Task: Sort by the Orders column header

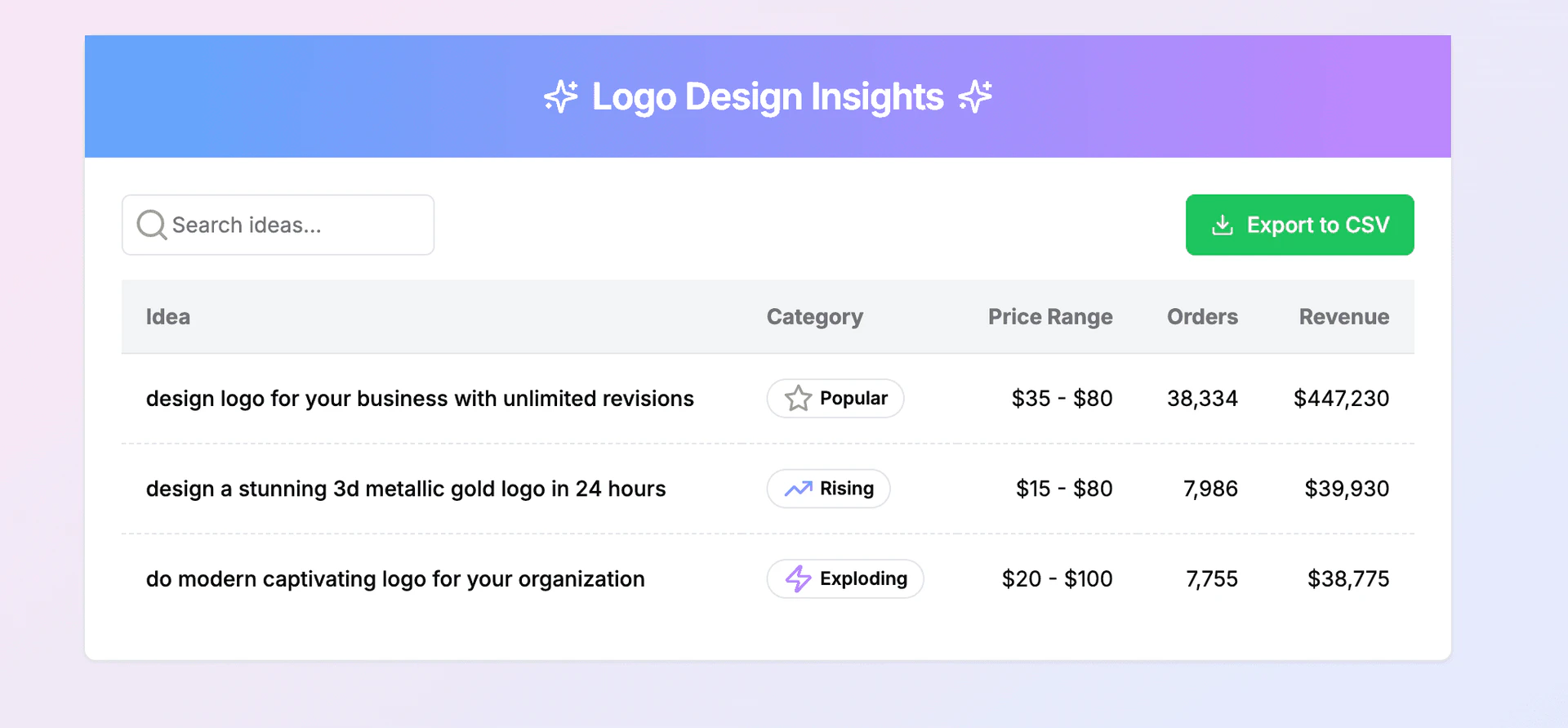Action: tap(1201, 317)
